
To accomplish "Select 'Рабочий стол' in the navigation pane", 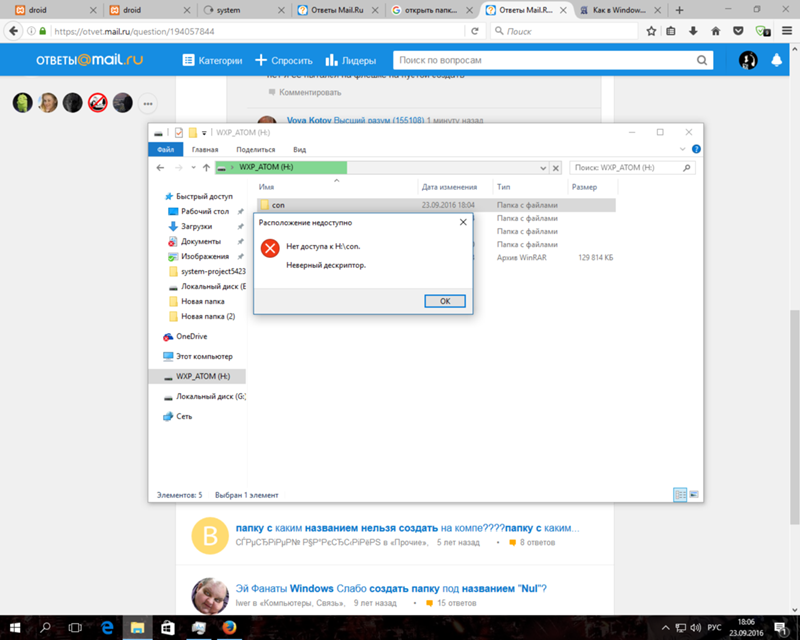I will click(x=205, y=211).
